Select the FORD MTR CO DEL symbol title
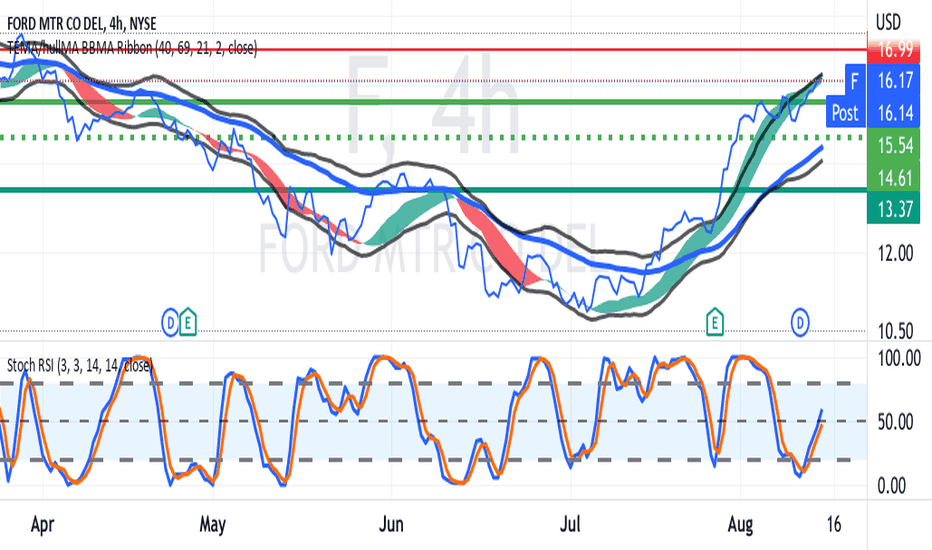 81,24
